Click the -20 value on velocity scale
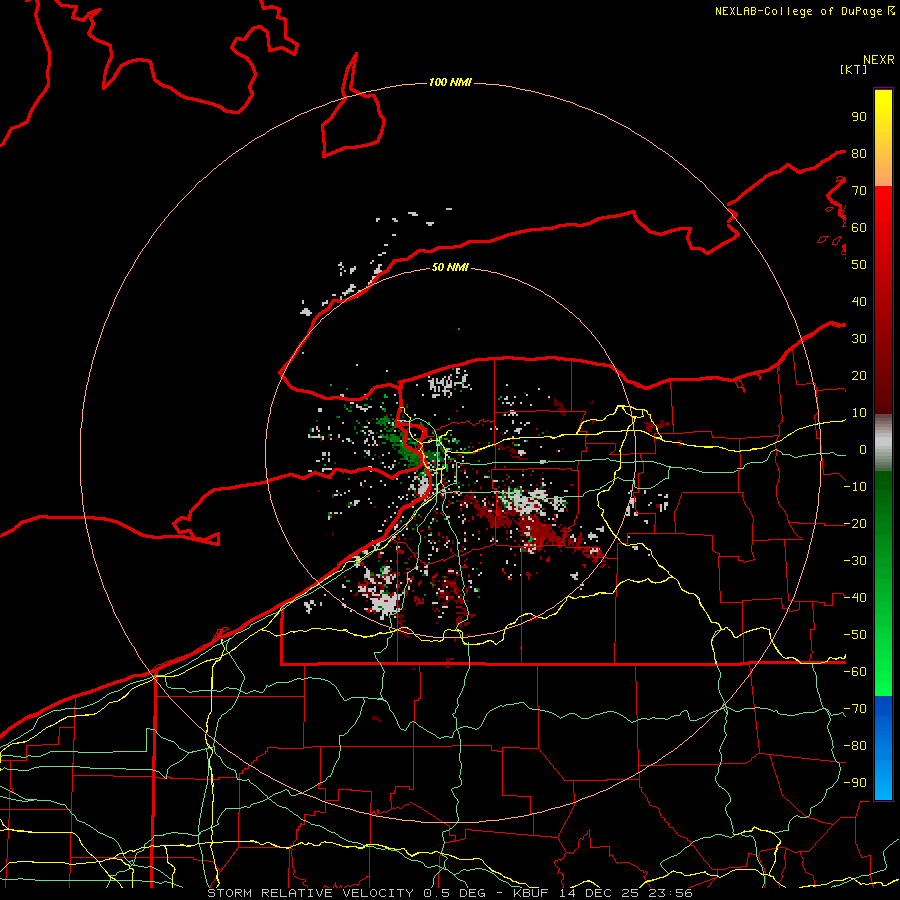The image size is (900, 900). click(855, 523)
